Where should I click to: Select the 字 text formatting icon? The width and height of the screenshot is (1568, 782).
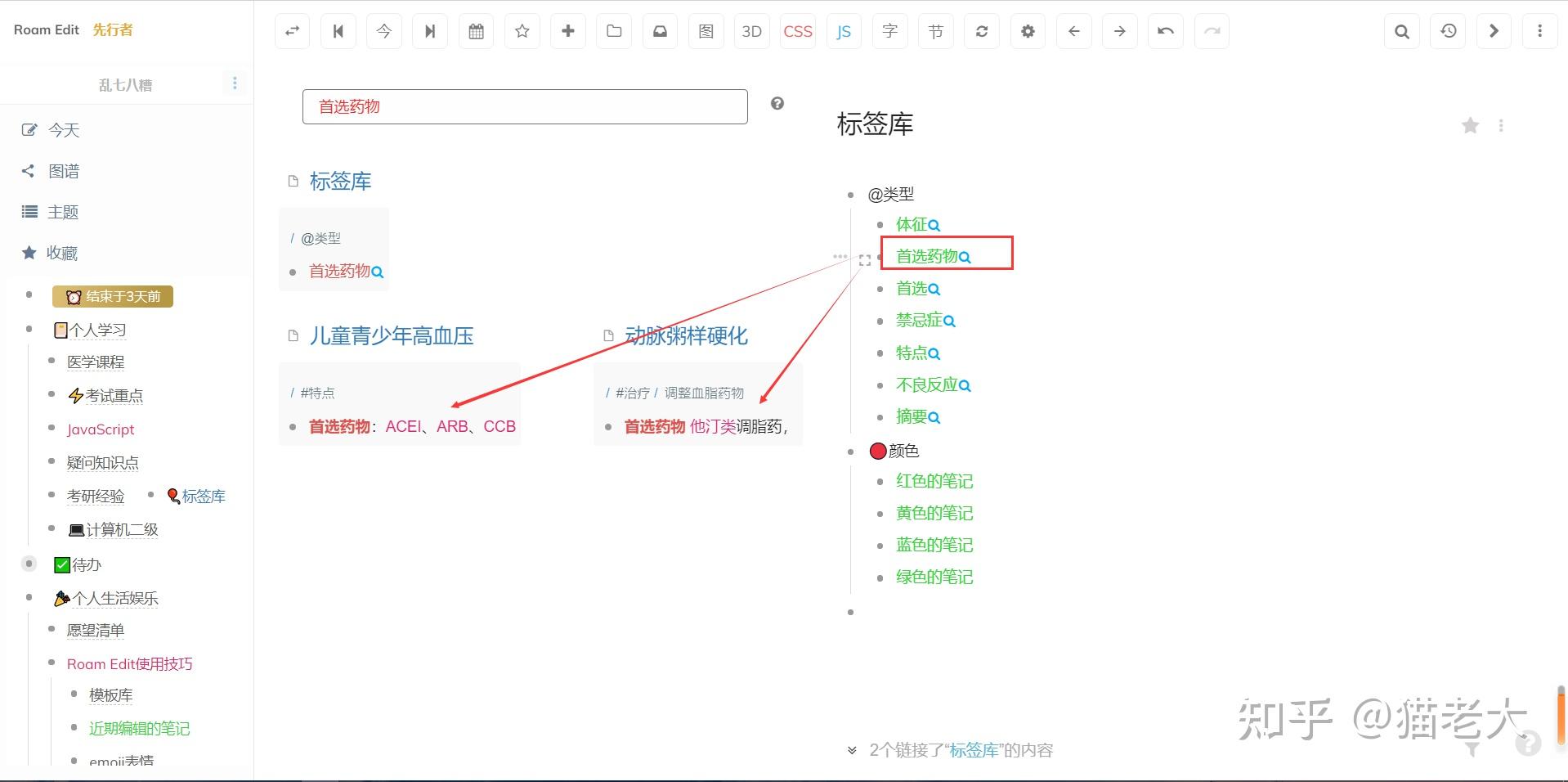889,31
